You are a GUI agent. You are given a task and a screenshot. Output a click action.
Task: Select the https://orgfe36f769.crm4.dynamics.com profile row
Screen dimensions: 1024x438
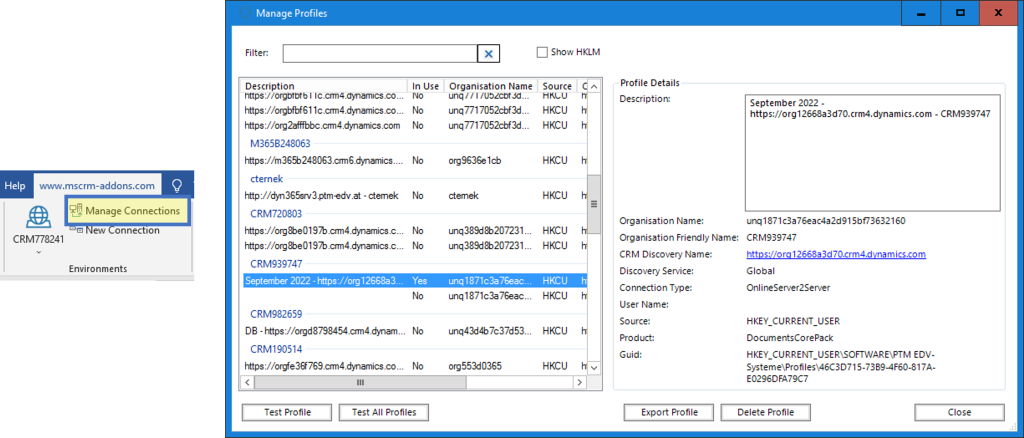click(415, 366)
